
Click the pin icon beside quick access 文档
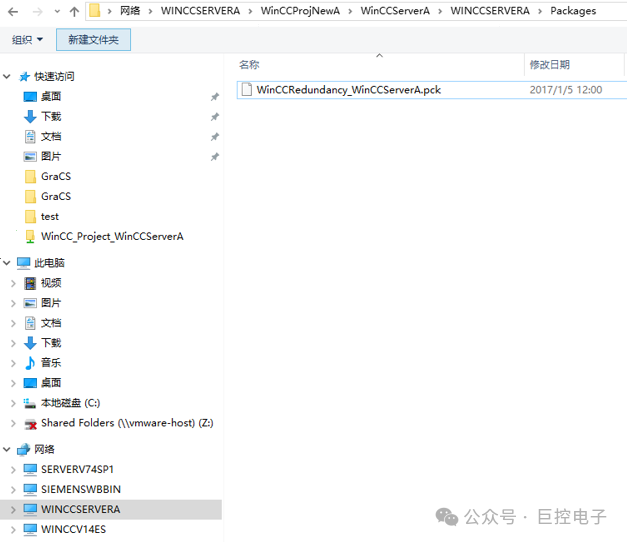(215, 137)
